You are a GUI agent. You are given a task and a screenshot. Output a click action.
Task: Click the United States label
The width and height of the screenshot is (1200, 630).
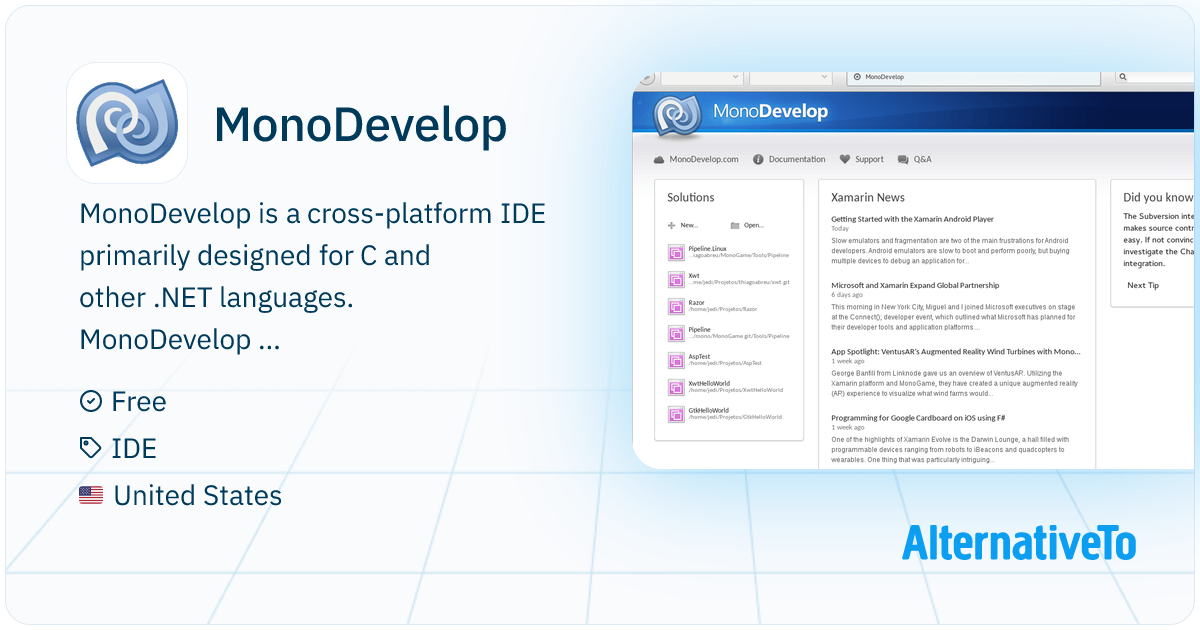pyautogui.click(x=198, y=495)
